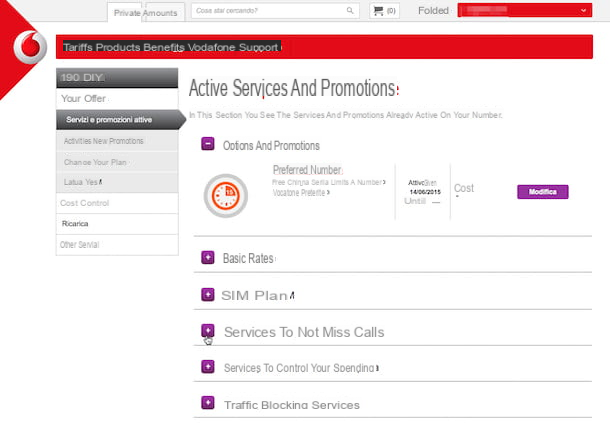Image resolution: width=610 pixels, height=439 pixels.
Task: Click the search magnifier icon
Action: pos(350,11)
